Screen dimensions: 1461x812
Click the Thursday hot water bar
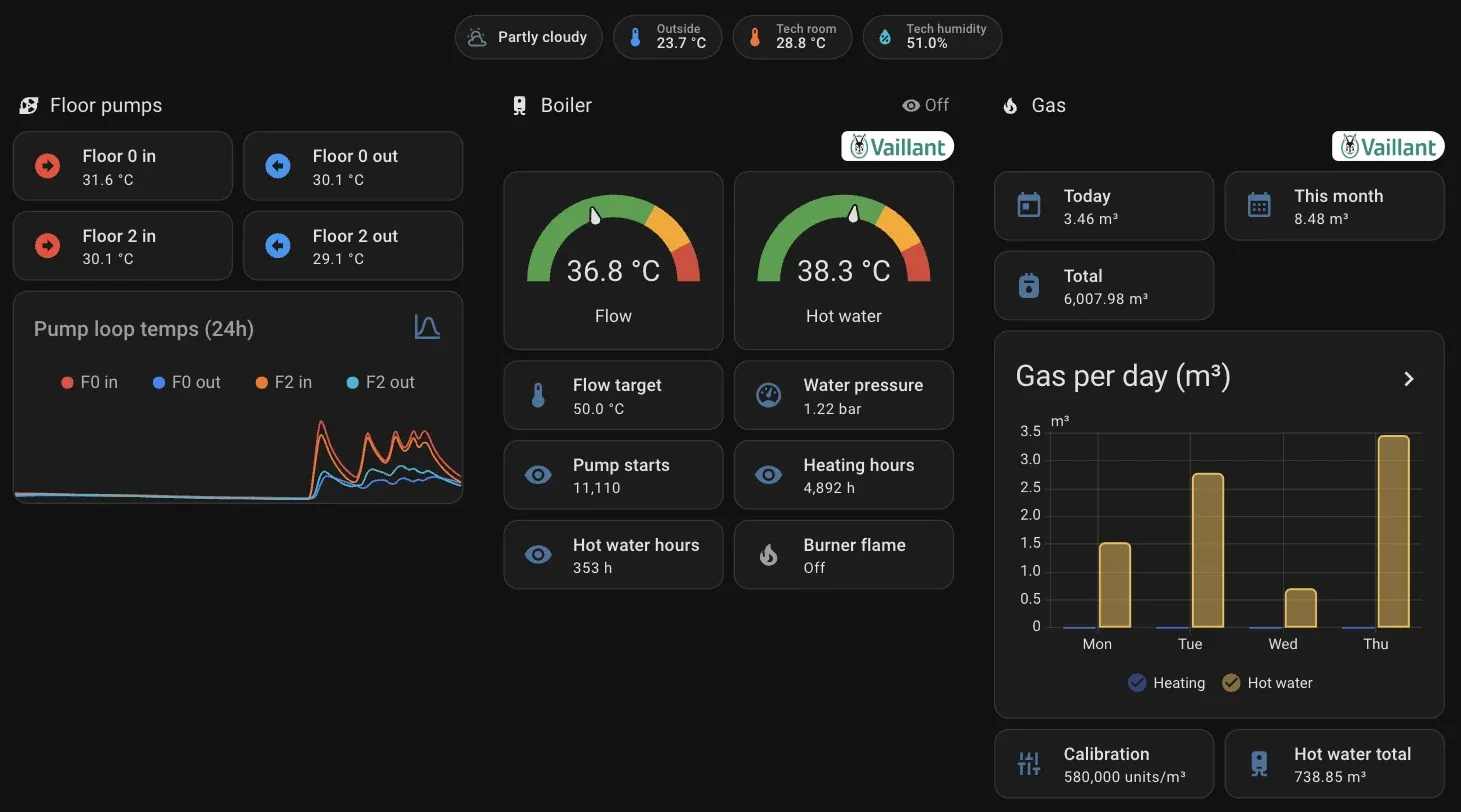1393,531
